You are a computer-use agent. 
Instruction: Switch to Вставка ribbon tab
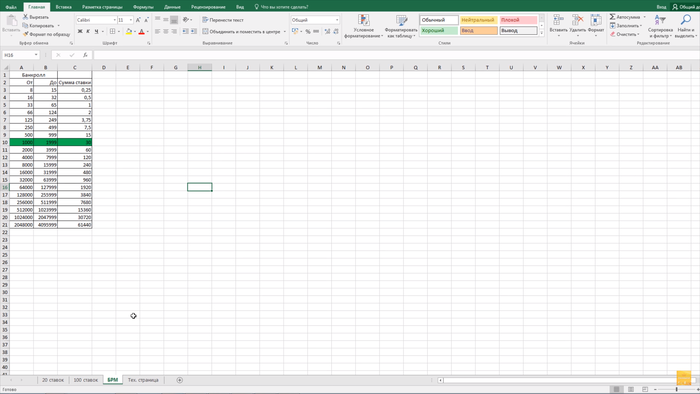[63, 7]
